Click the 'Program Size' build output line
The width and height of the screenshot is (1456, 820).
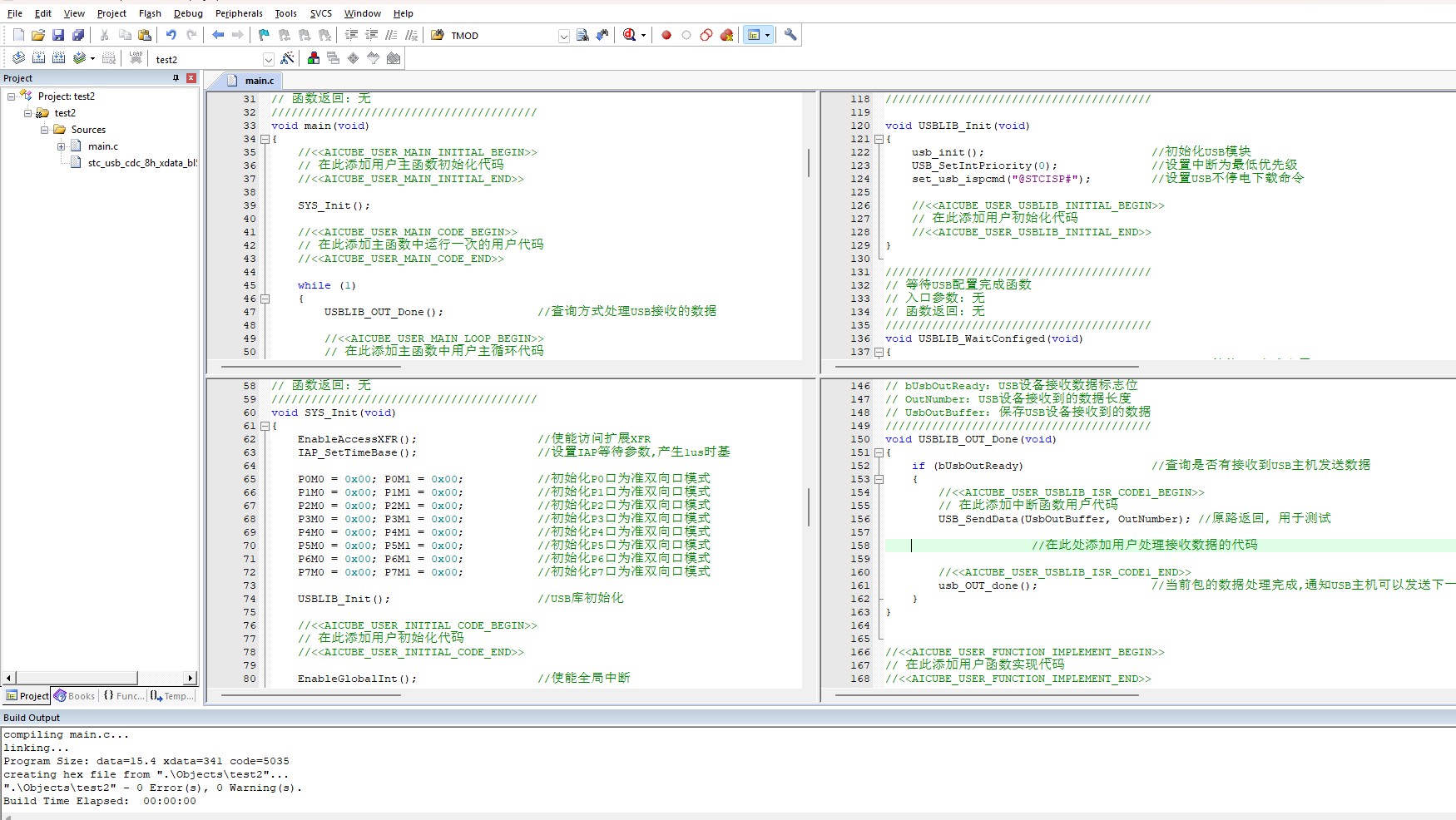pyautogui.click(x=146, y=761)
